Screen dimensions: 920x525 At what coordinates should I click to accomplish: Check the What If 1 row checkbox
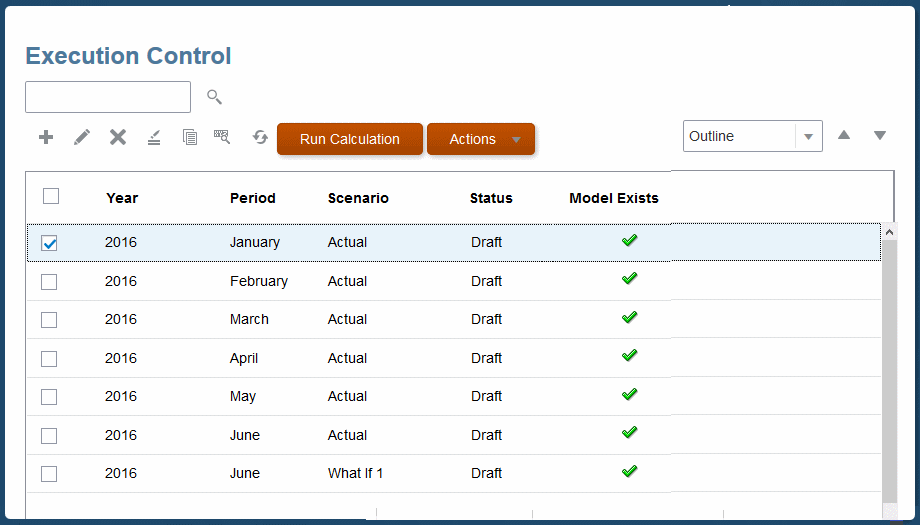click(49, 474)
